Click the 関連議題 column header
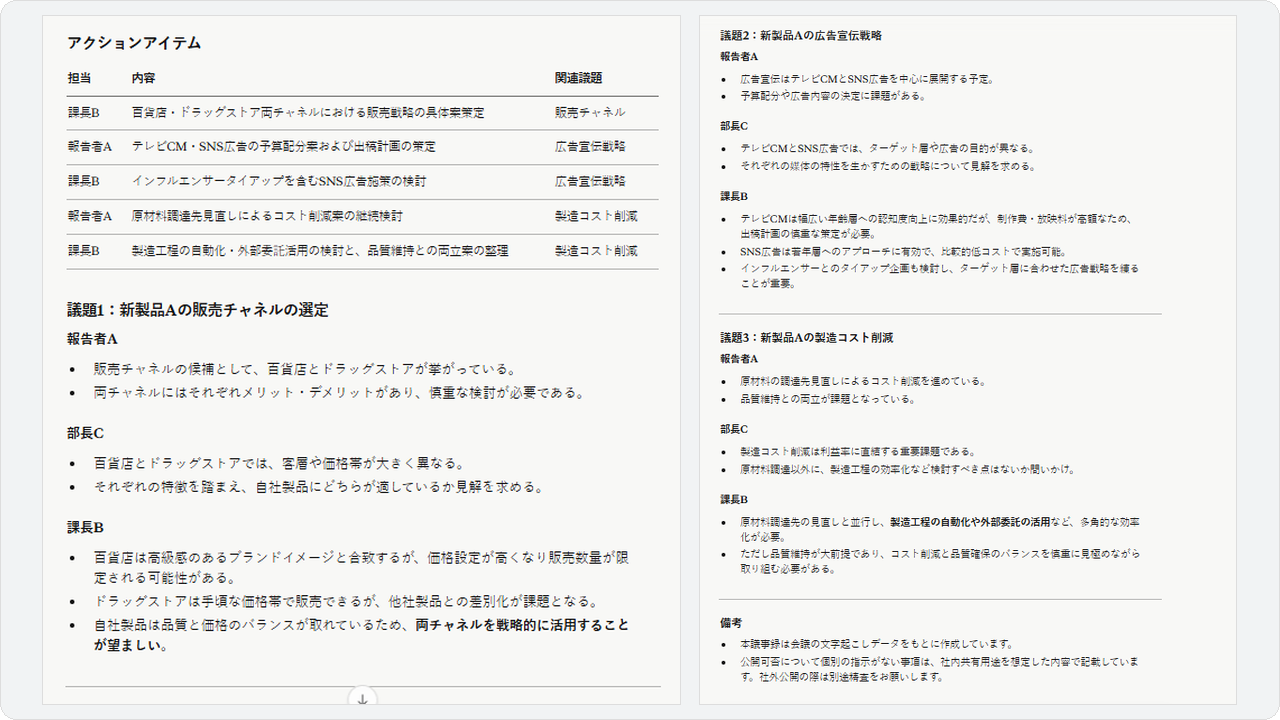The height and width of the screenshot is (720, 1280). click(x=579, y=78)
